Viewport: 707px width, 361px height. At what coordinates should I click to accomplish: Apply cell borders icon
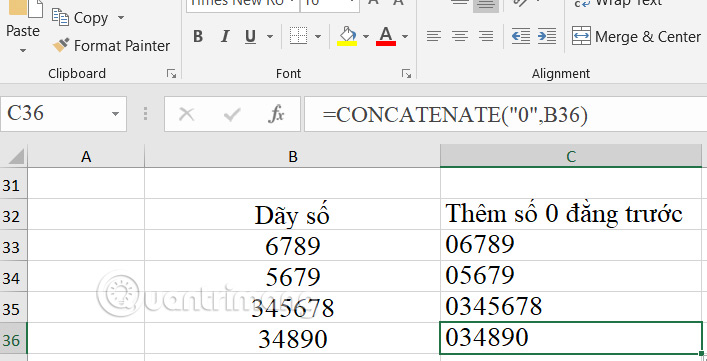[298, 36]
